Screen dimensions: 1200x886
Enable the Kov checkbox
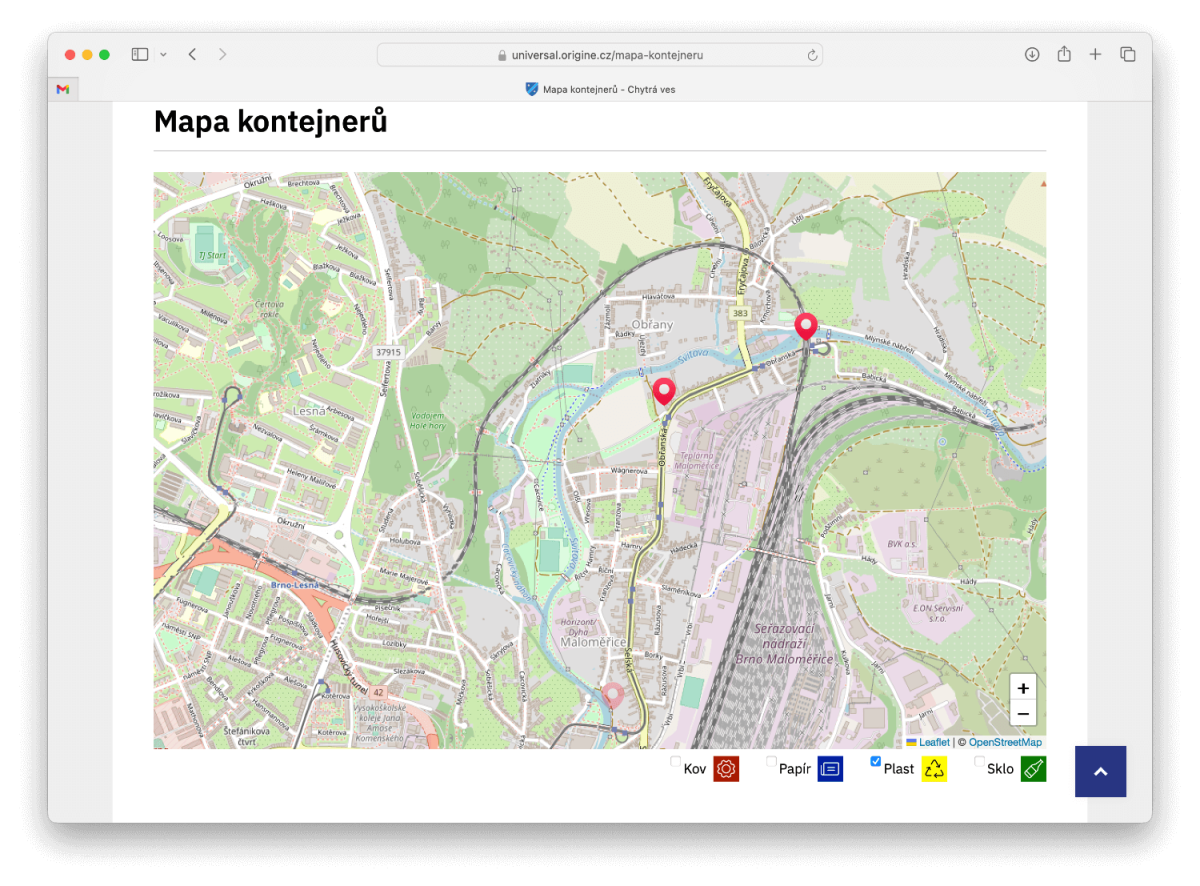click(x=675, y=762)
